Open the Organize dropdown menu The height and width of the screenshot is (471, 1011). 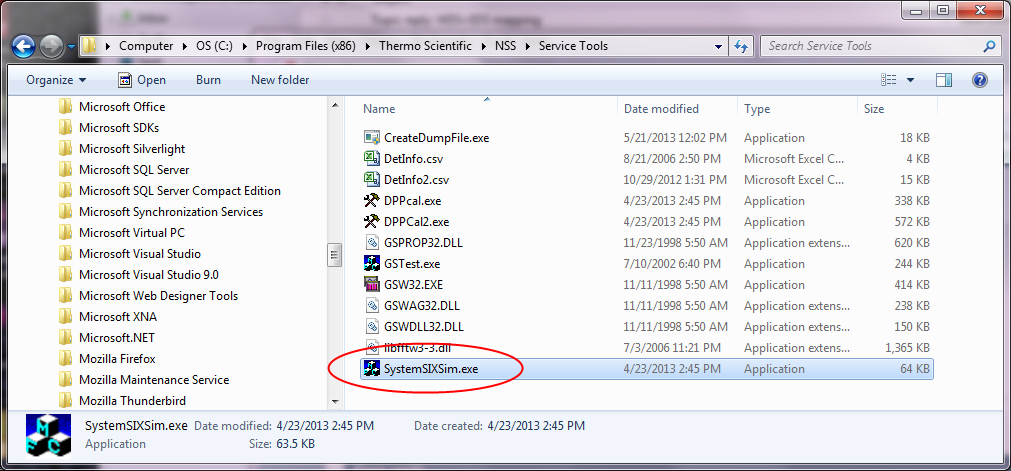56,80
